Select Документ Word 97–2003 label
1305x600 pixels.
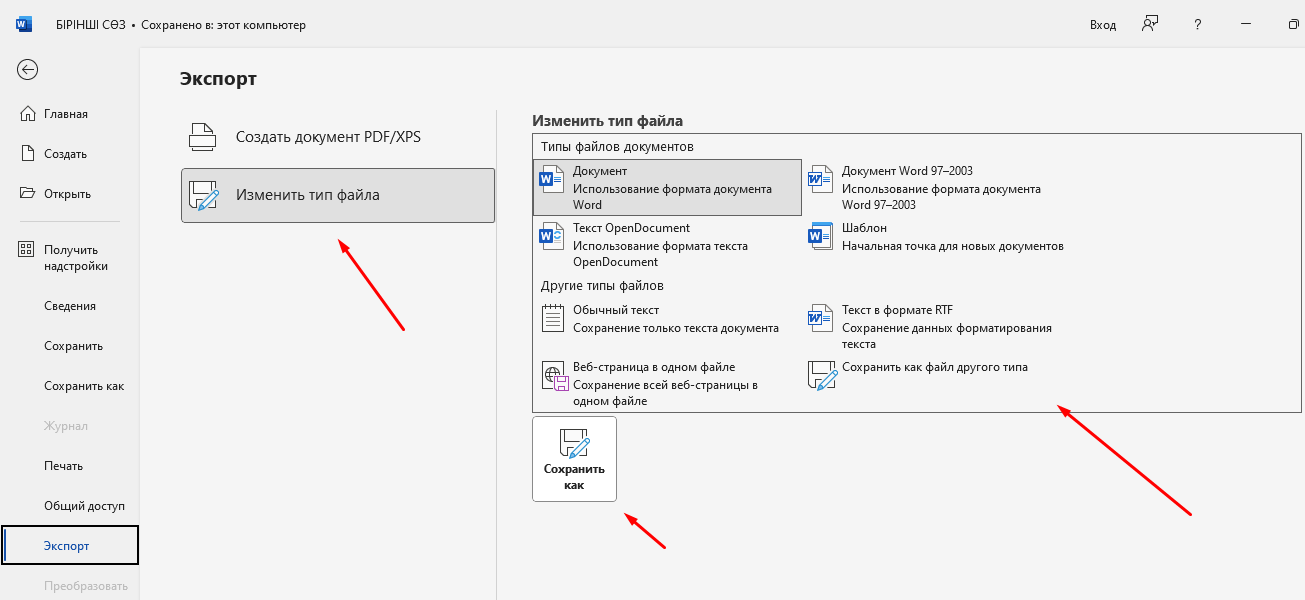tap(907, 171)
